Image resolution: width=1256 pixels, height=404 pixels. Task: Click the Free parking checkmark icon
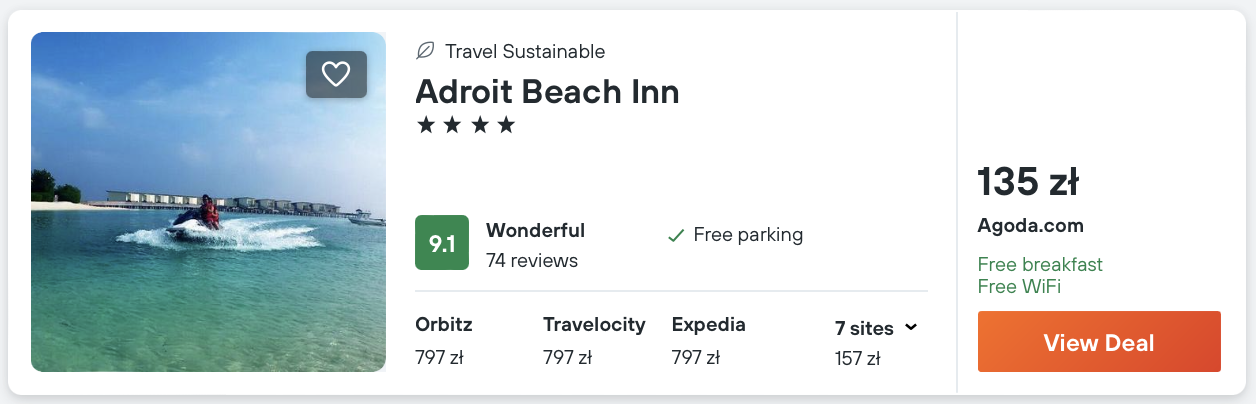click(676, 236)
